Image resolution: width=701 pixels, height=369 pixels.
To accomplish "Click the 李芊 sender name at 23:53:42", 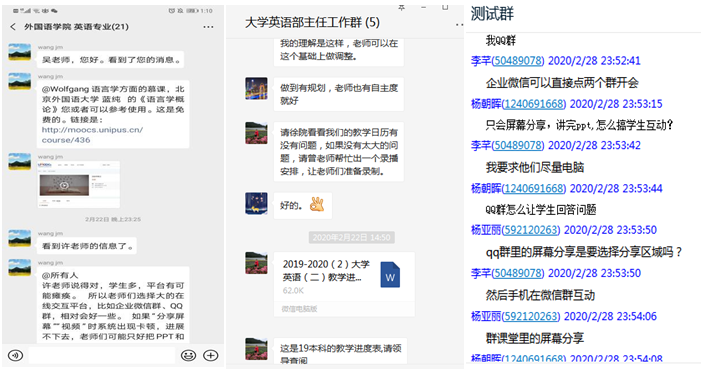I will pyautogui.click(x=481, y=145).
